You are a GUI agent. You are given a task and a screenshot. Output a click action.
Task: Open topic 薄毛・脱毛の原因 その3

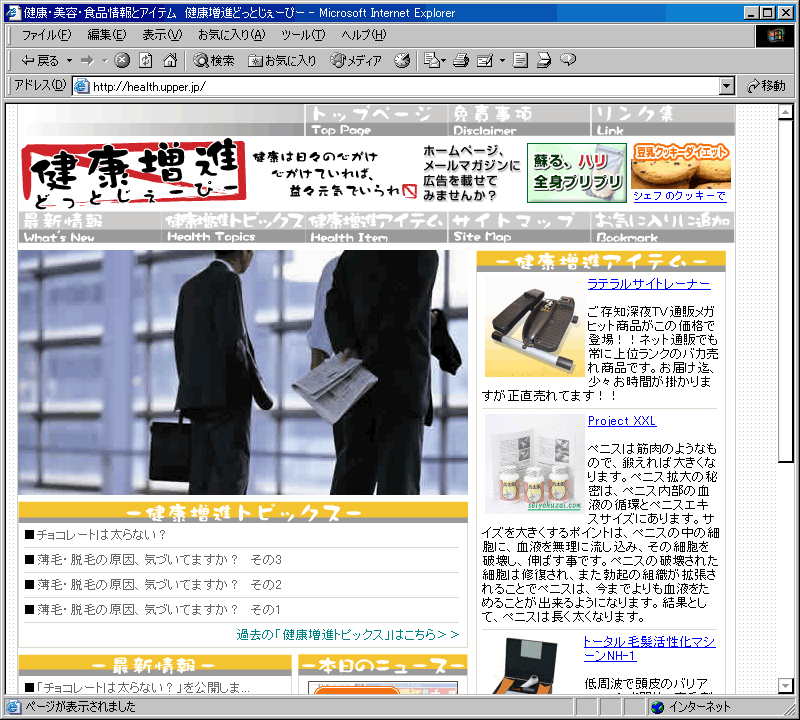[x=159, y=560]
